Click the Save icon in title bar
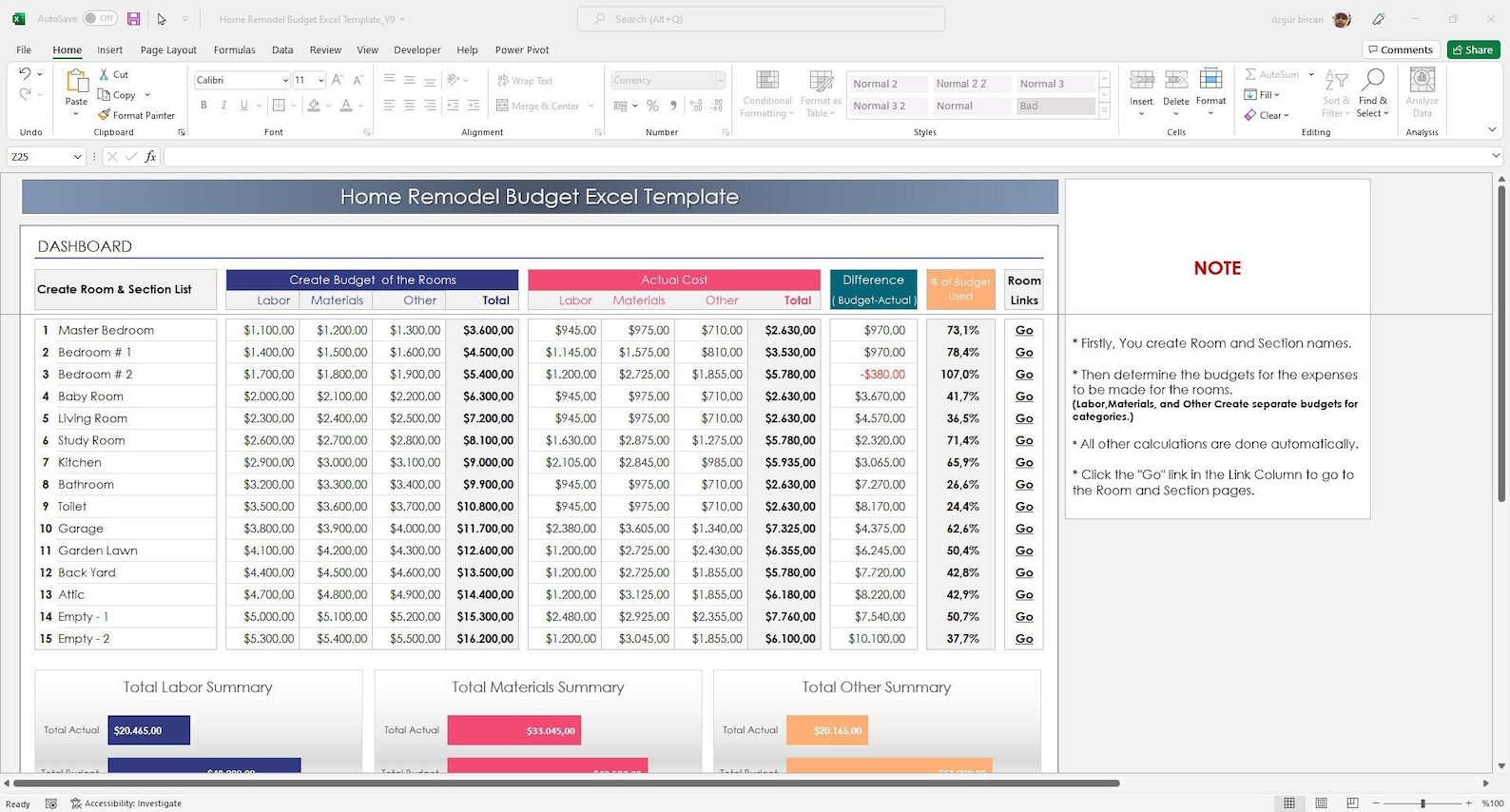Screen dimensions: 1510x812 (x=134, y=19)
